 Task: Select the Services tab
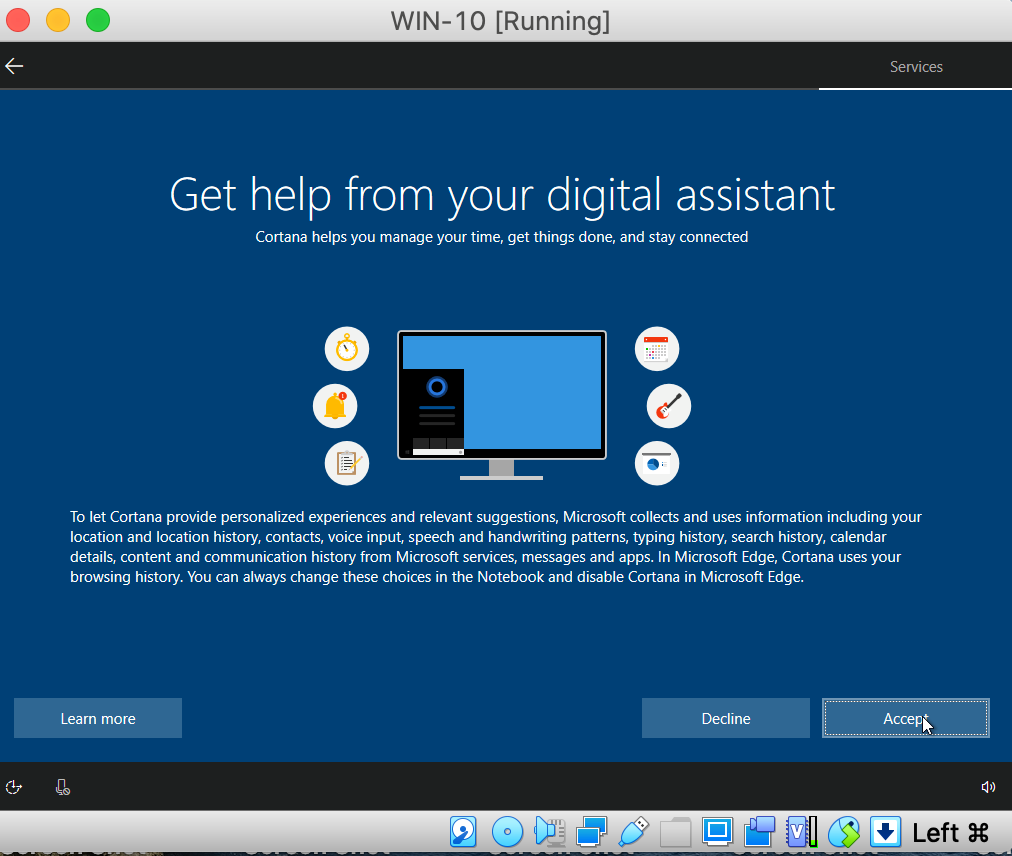916,66
